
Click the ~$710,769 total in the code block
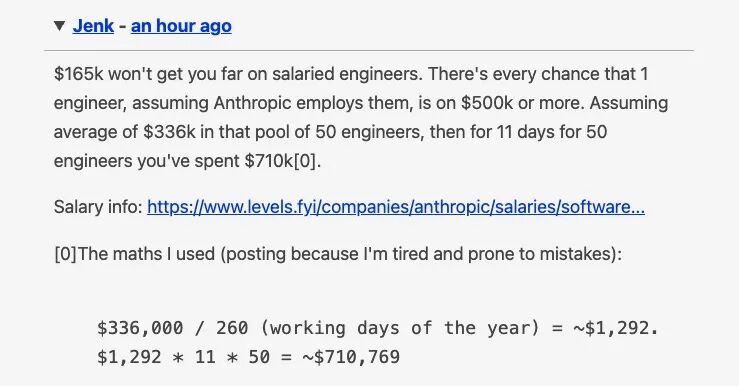coord(351,357)
